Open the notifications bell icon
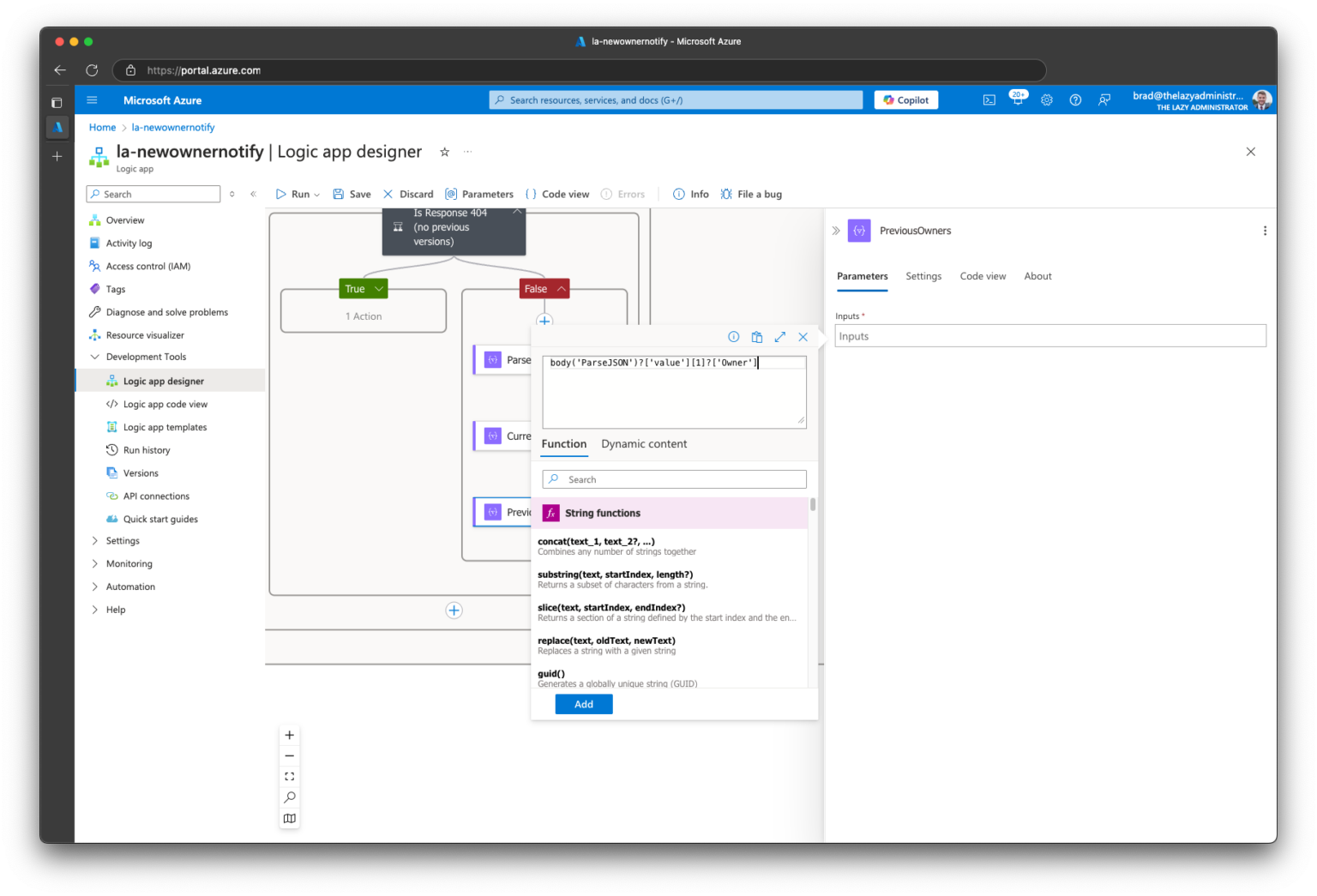Viewport: 1317px width, 896px height. pyautogui.click(x=1018, y=100)
